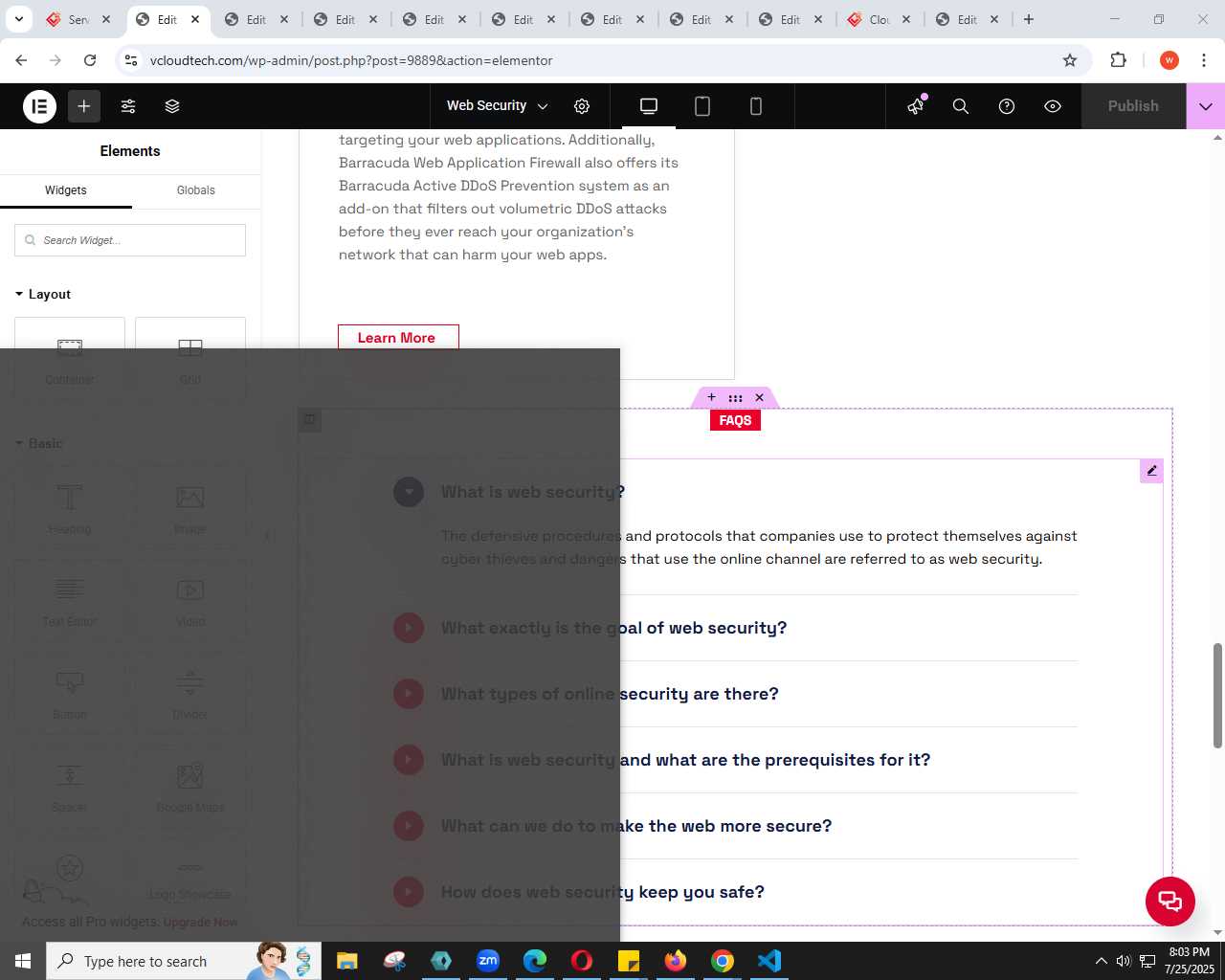1225x980 pixels.
Task: Collapse the Layout widgets section
Action: coord(43,294)
